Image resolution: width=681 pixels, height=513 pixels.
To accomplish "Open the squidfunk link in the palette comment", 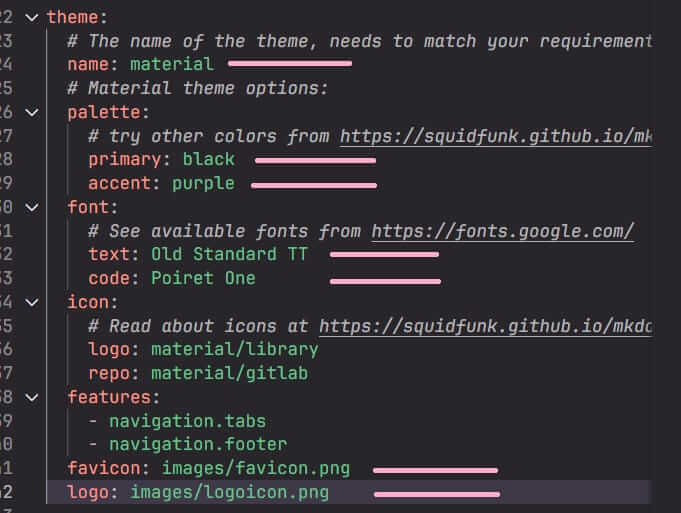I will coord(496,136).
